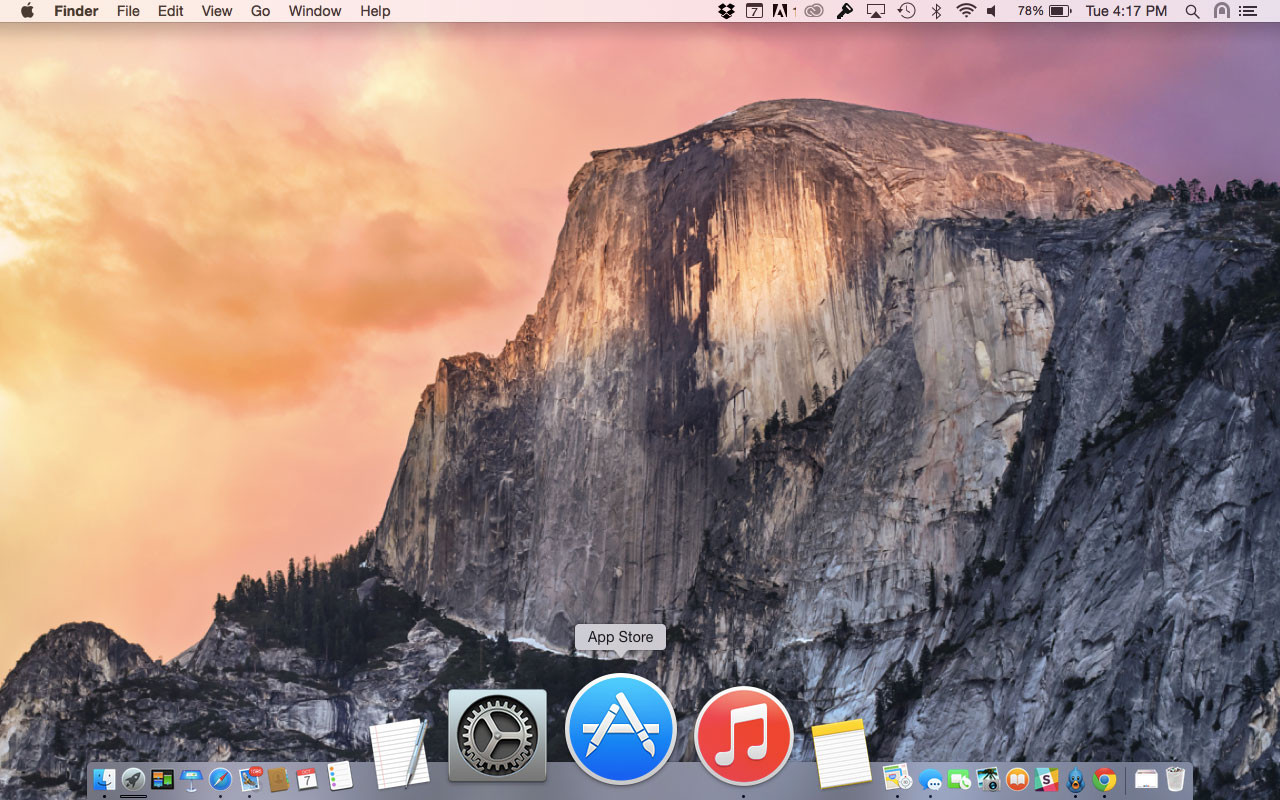Open blue bird Twitter client in Dock
The image size is (1280, 800).
pyautogui.click(x=1075, y=779)
